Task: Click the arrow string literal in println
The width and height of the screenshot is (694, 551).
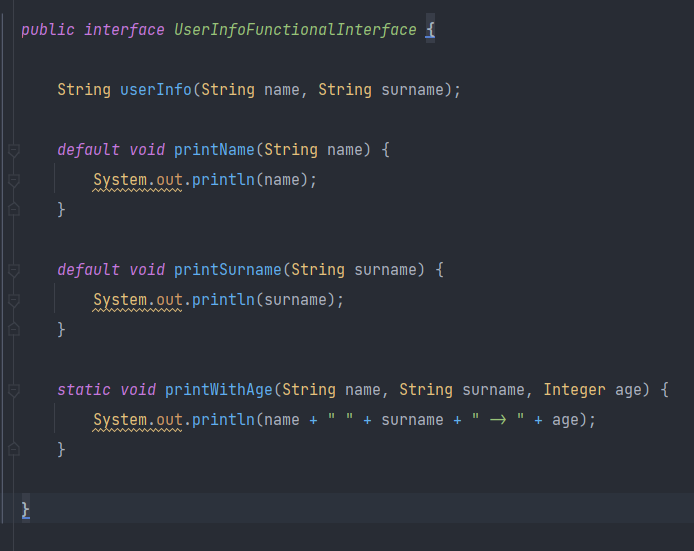Action: click(498, 419)
